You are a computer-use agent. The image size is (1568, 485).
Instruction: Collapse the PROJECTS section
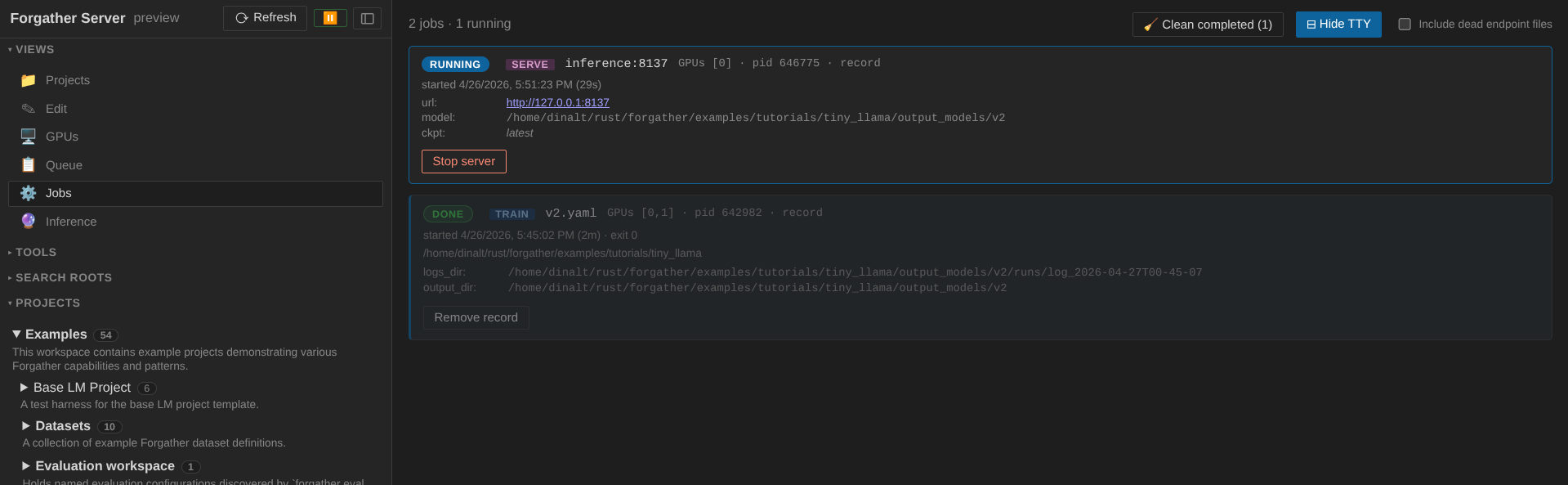coord(44,303)
